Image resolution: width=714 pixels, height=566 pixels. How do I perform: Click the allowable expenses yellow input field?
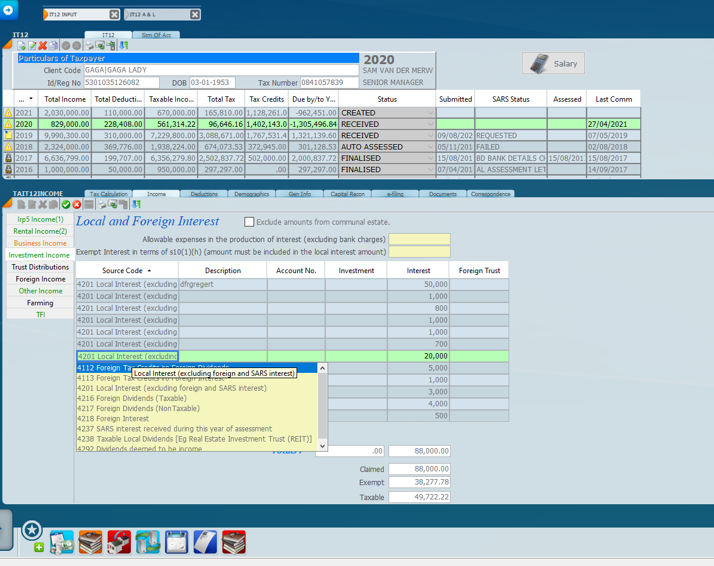419,240
